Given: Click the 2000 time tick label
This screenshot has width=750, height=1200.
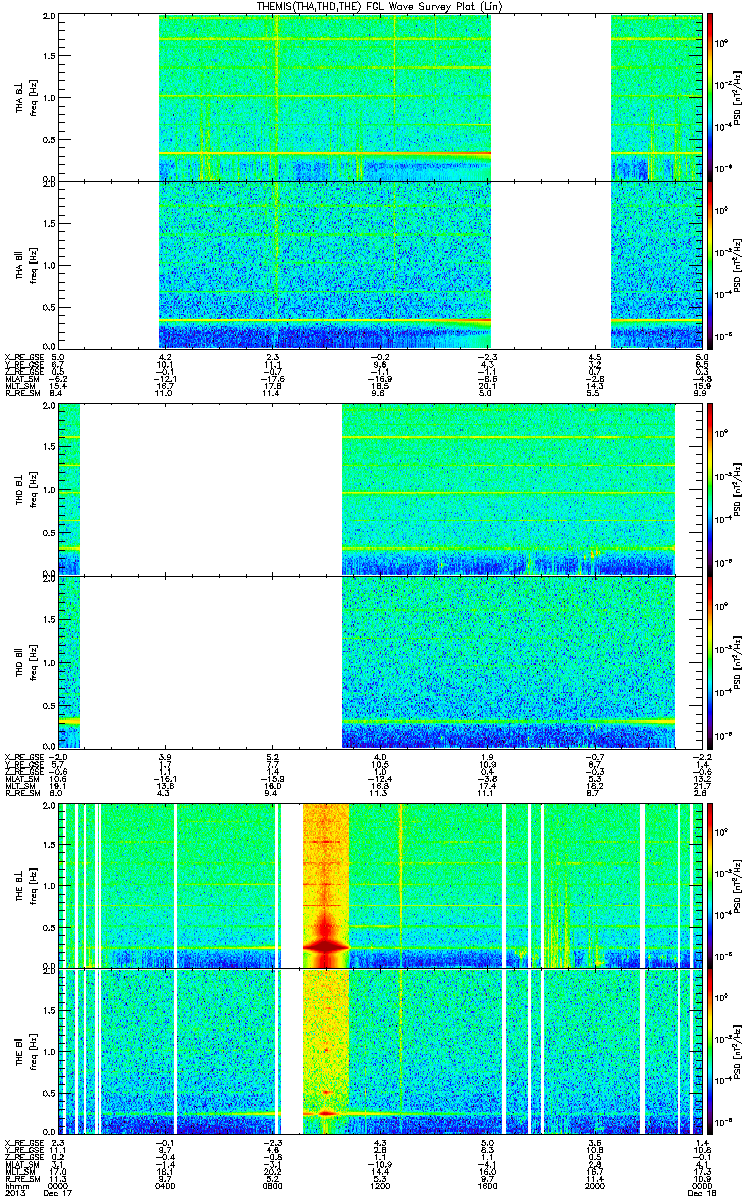Looking at the screenshot, I should tap(595, 1185).
